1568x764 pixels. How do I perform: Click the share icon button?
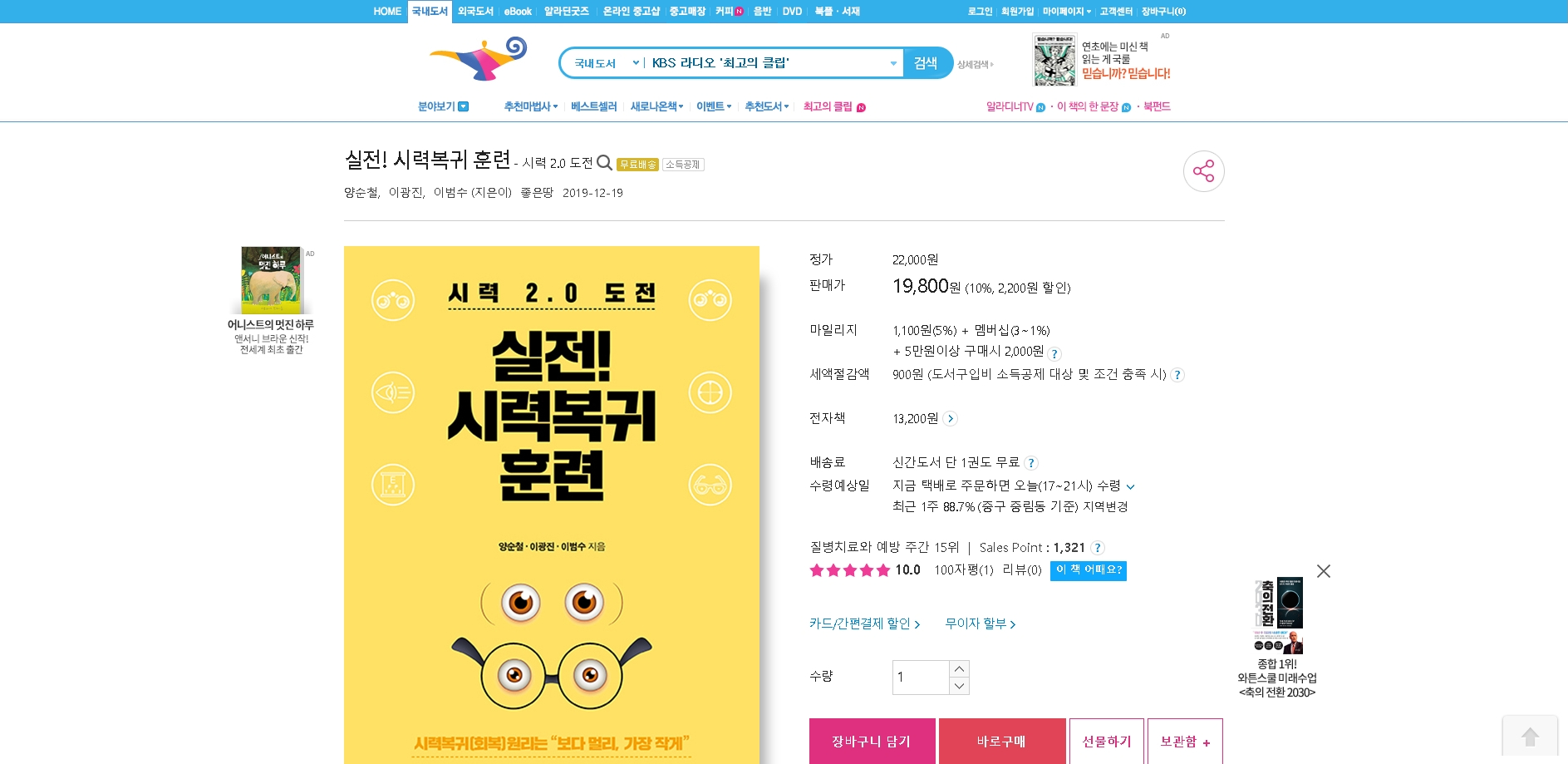[x=1203, y=171]
